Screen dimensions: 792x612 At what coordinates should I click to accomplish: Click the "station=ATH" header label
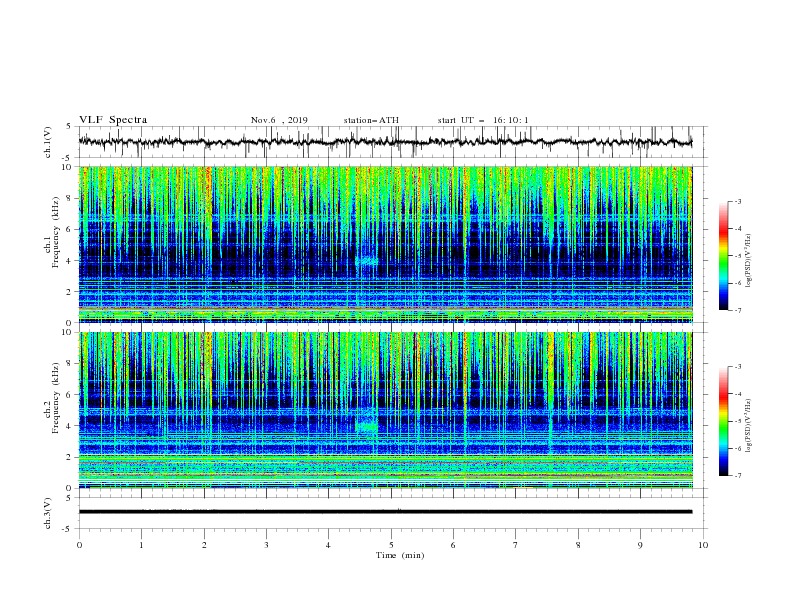click(x=371, y=120)
